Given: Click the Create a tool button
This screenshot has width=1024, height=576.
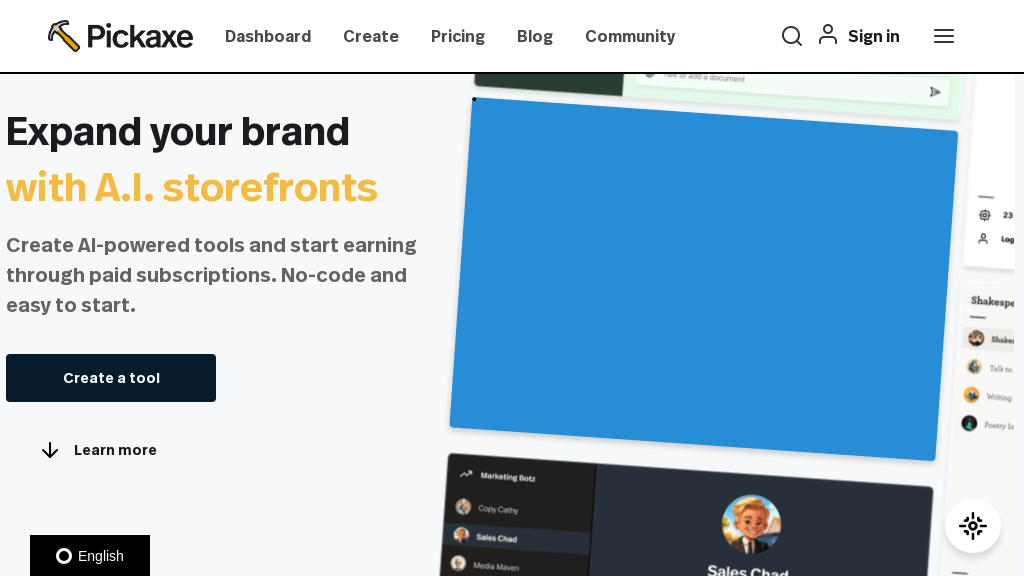Looking at the screenshot, I should pos(111,378).
